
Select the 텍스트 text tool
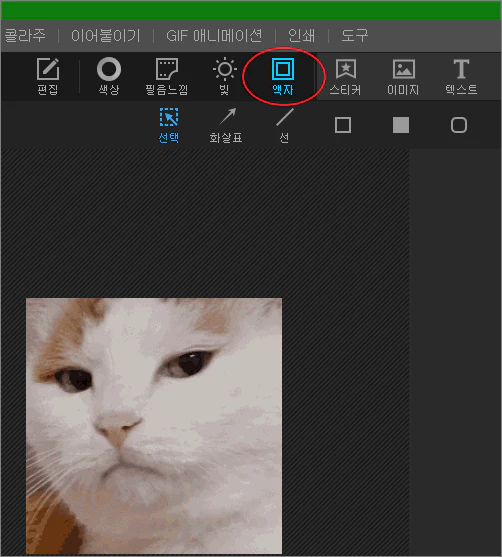(461, 76)
